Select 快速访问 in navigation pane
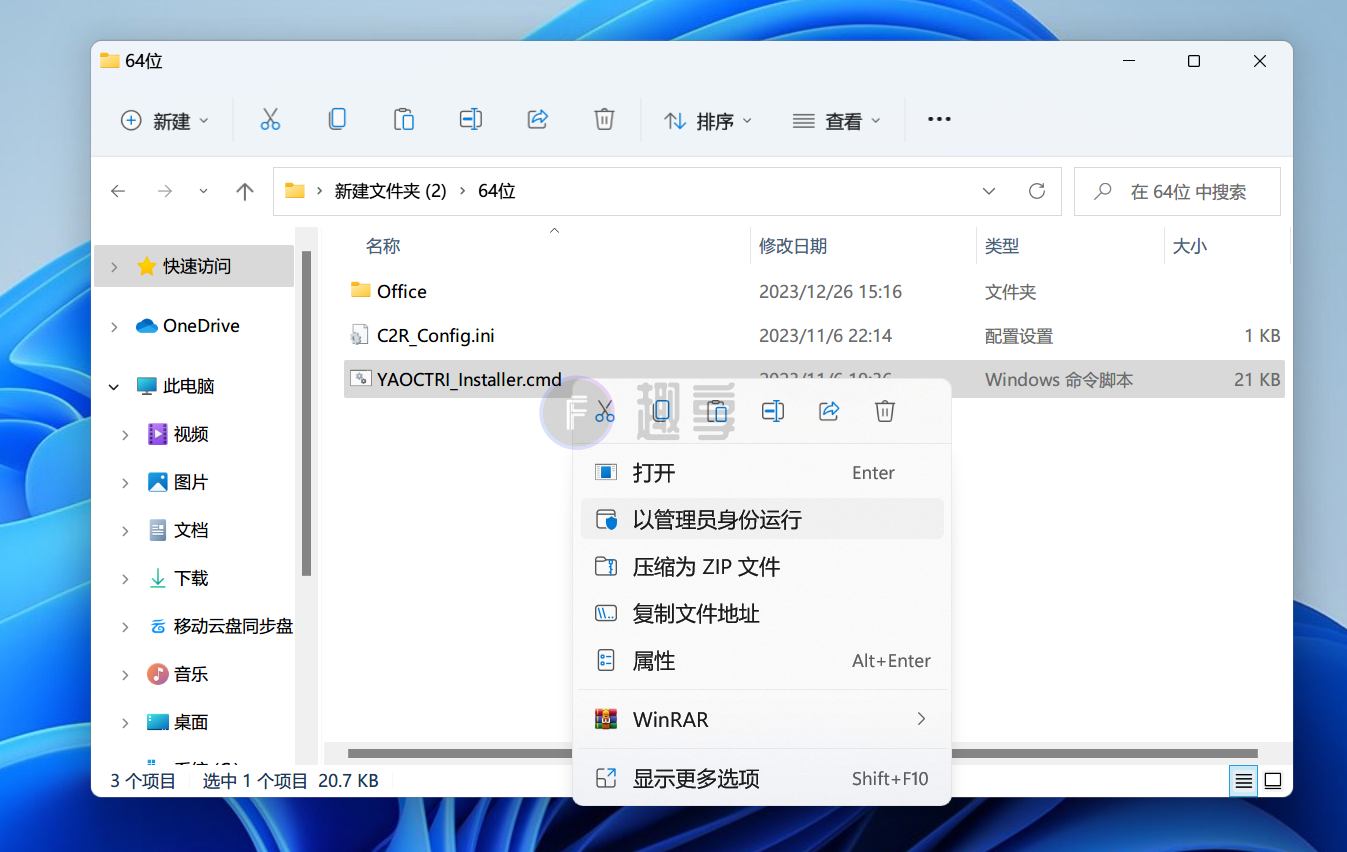 click(194, 267)
